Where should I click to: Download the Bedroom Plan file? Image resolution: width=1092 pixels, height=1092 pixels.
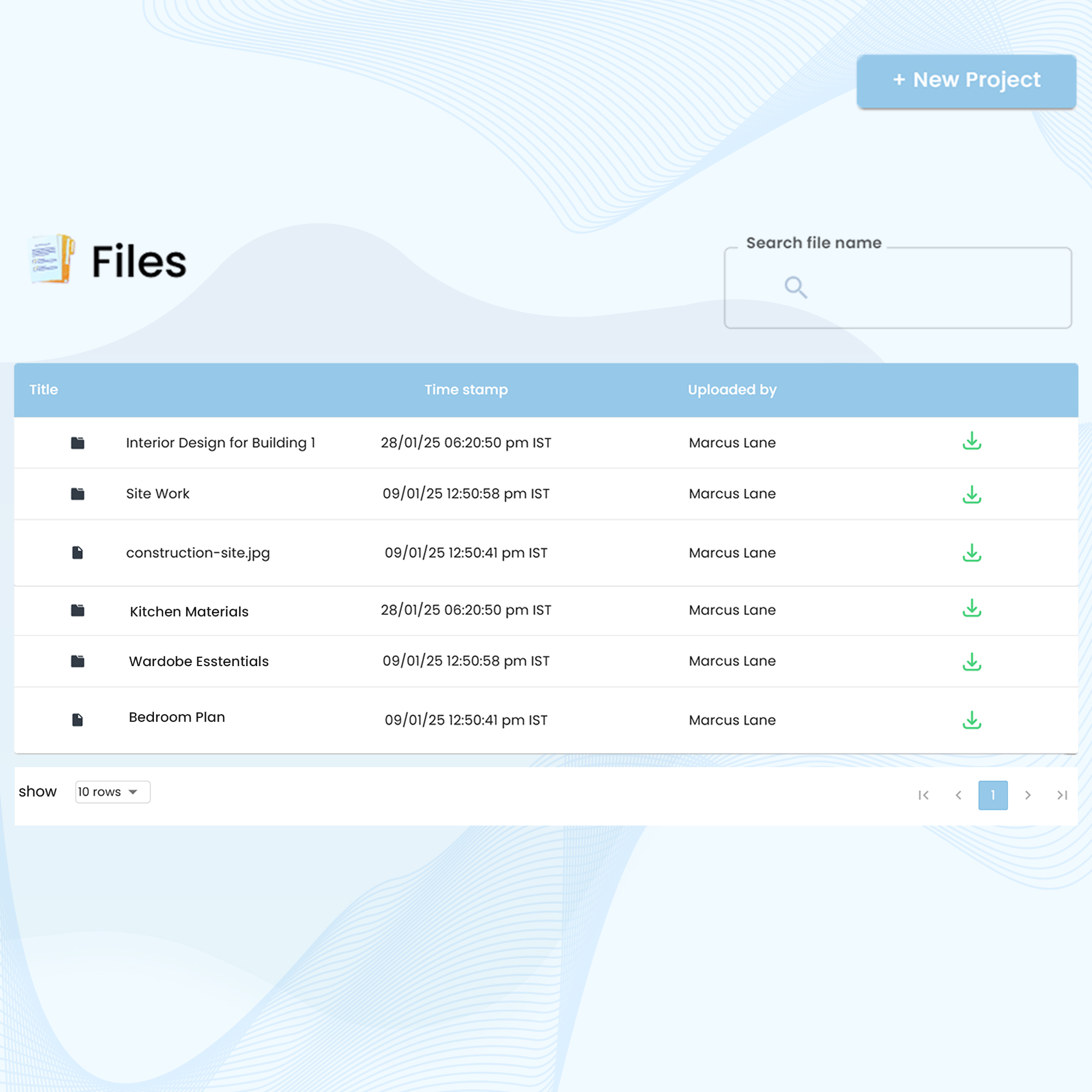coord(972,720)
